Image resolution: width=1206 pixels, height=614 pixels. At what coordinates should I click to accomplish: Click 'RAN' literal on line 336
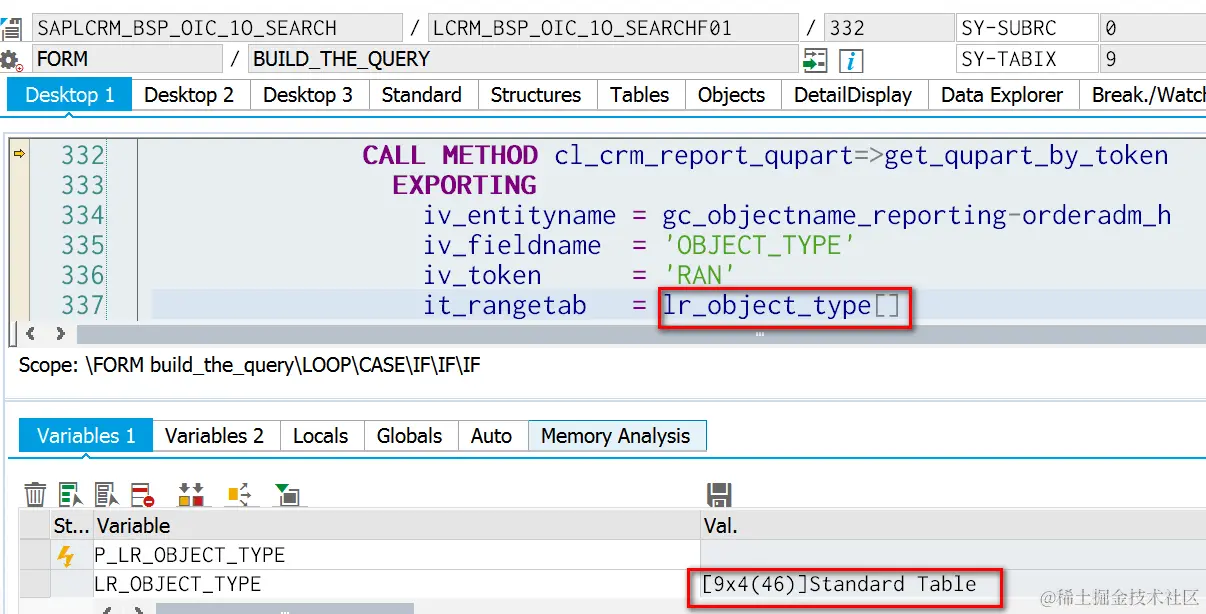click(699, 275)
